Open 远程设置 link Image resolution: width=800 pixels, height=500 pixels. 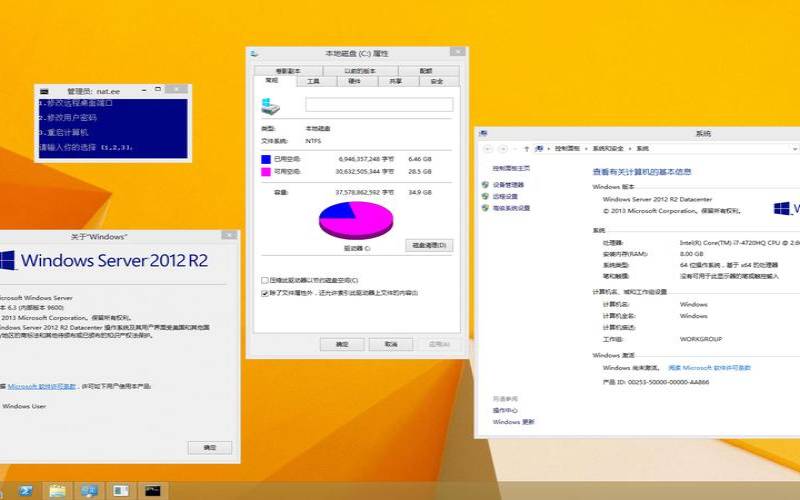point(505,196)
